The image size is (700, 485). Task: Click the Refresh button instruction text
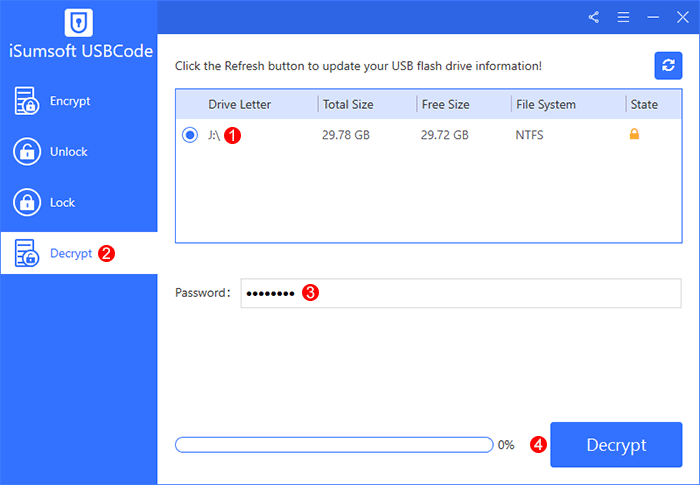[358, 66]
